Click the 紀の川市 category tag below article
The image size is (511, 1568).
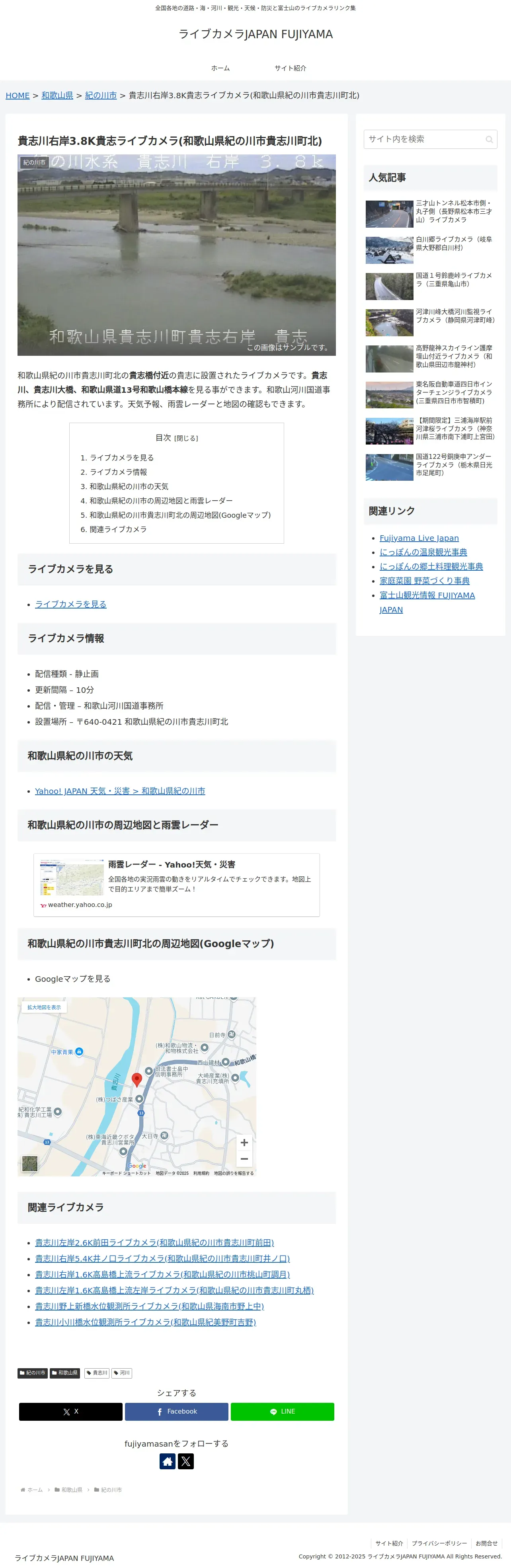coord(32,1373)
